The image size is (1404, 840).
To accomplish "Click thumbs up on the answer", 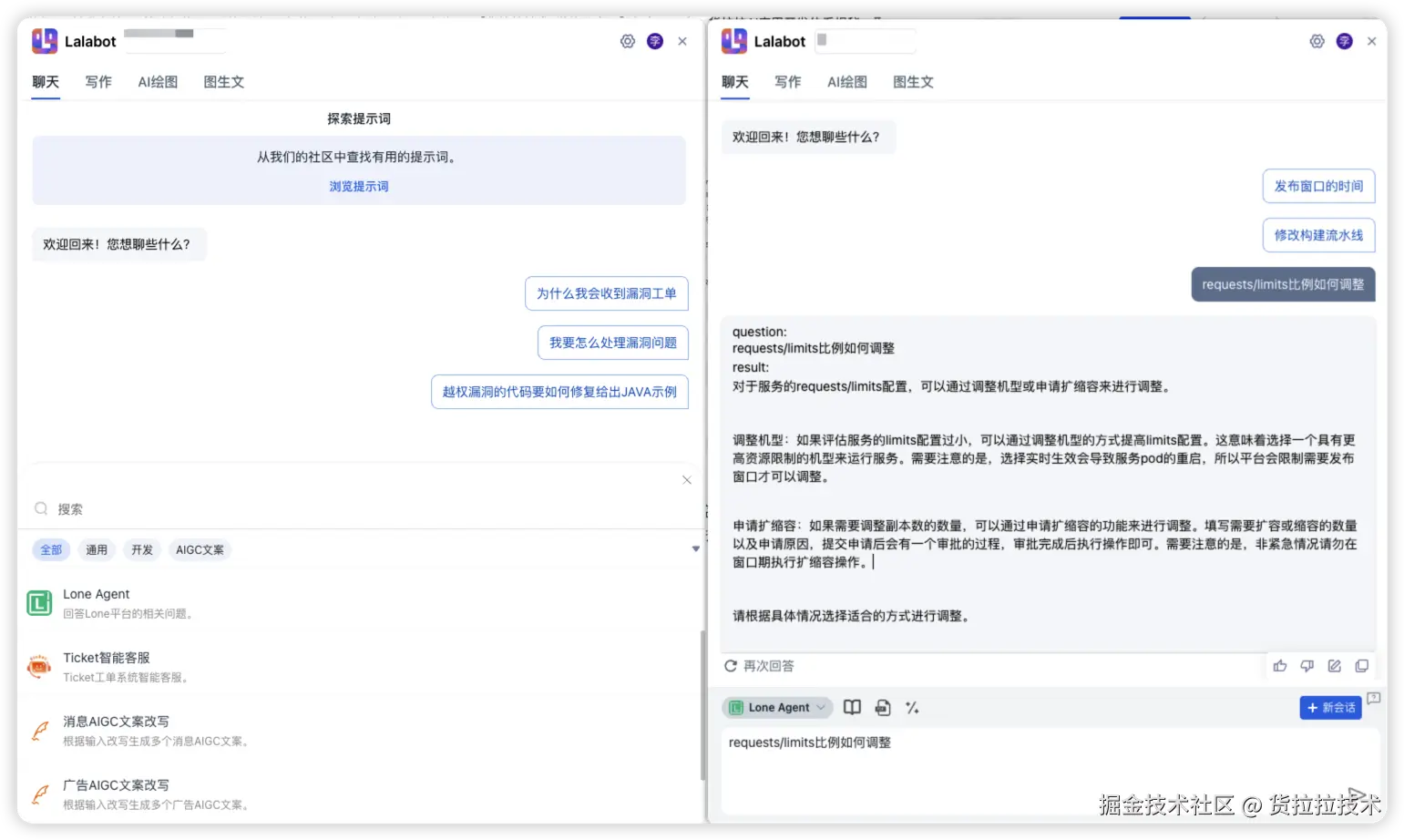I will pos(1280,666).
